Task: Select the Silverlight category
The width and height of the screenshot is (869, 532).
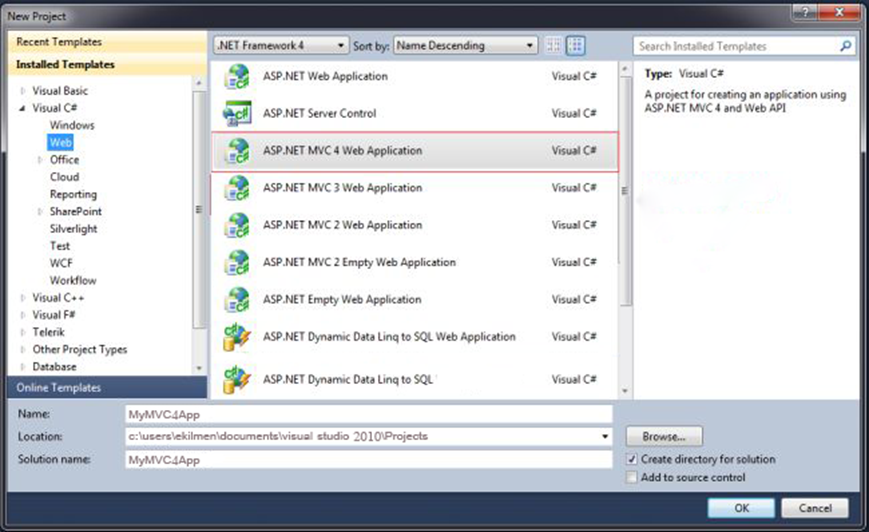Action: coord(73,229)
